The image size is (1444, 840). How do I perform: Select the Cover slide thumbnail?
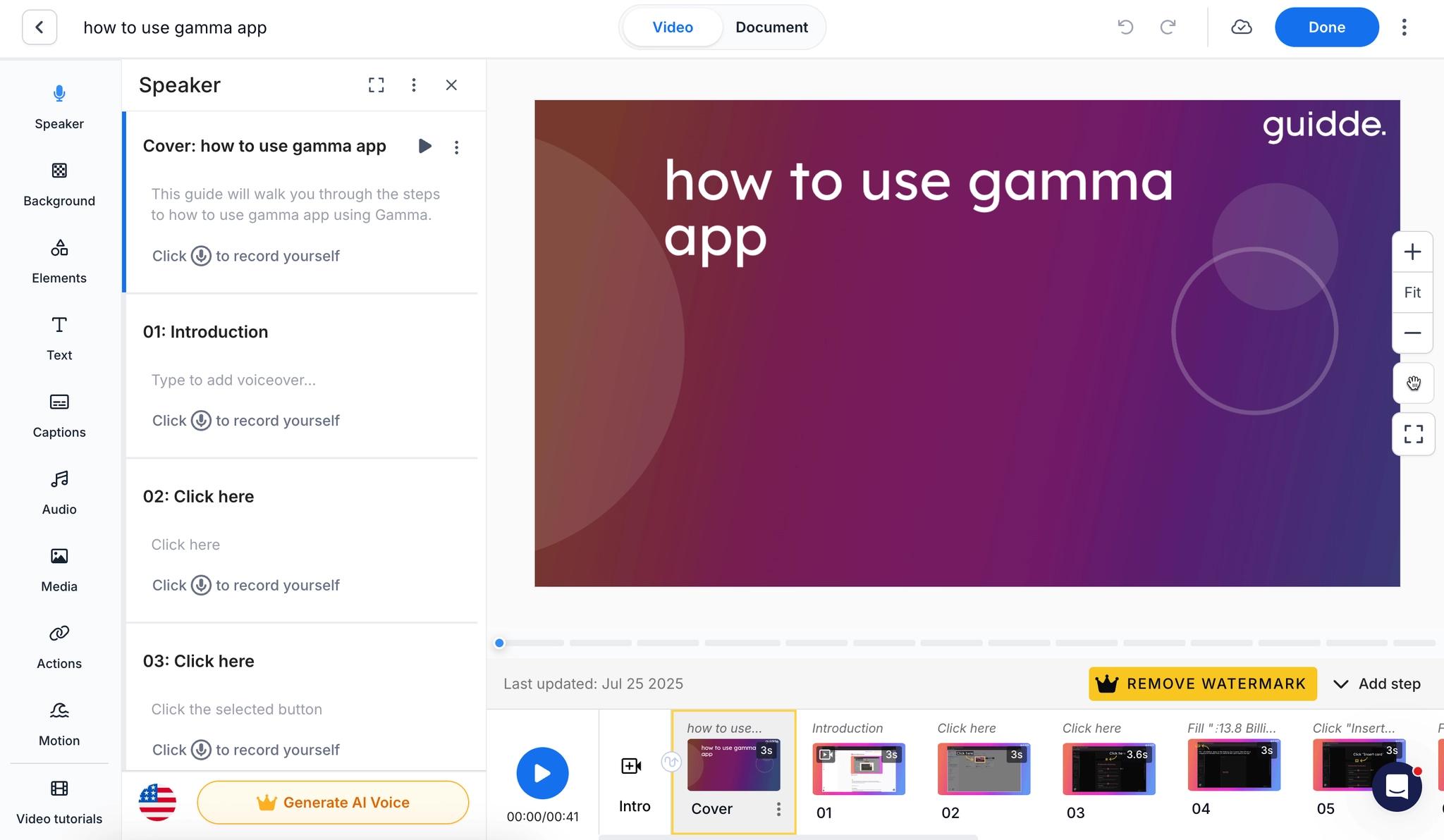pos(733,765)
